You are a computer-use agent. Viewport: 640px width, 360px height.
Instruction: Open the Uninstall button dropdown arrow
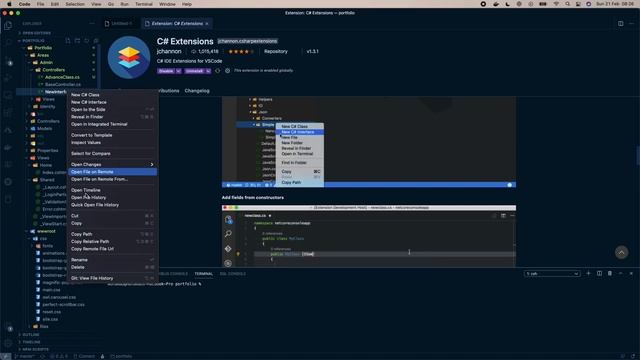click(208, 71)
